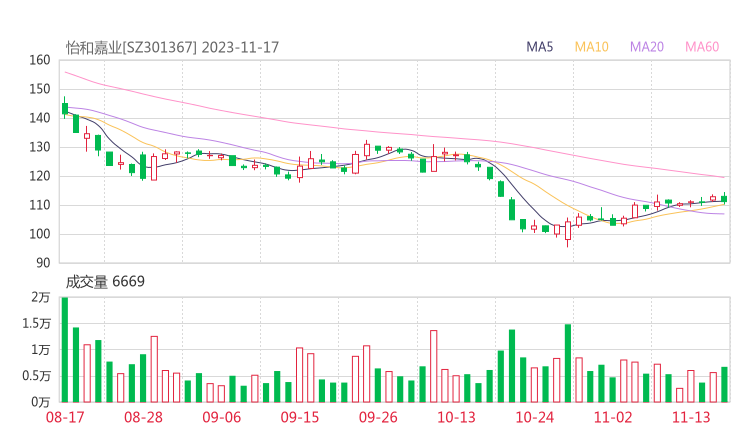Click the 150 price axis value
The height and width of the screenshot is (440, 740).
(x=40, y=89)
